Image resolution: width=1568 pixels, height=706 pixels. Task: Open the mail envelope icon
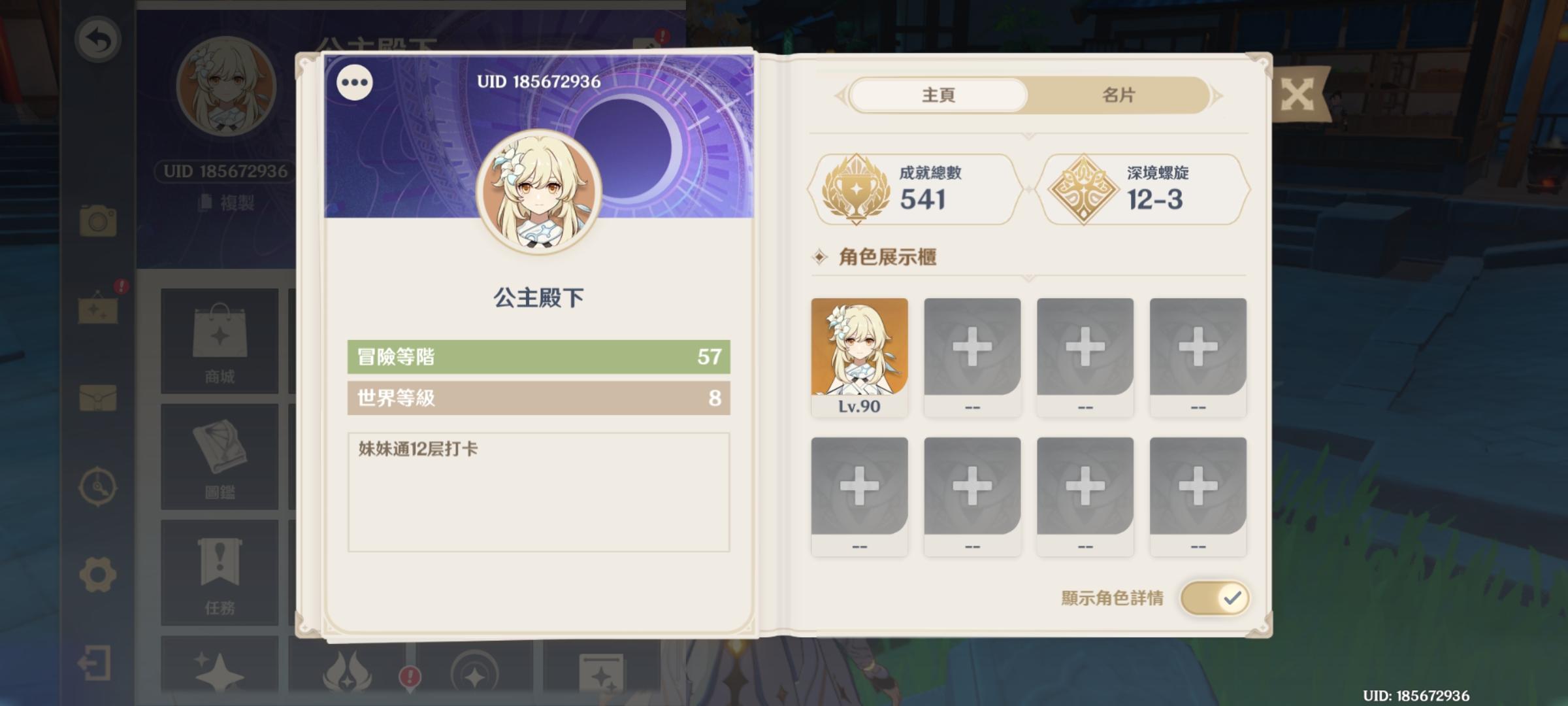(98, 397)
